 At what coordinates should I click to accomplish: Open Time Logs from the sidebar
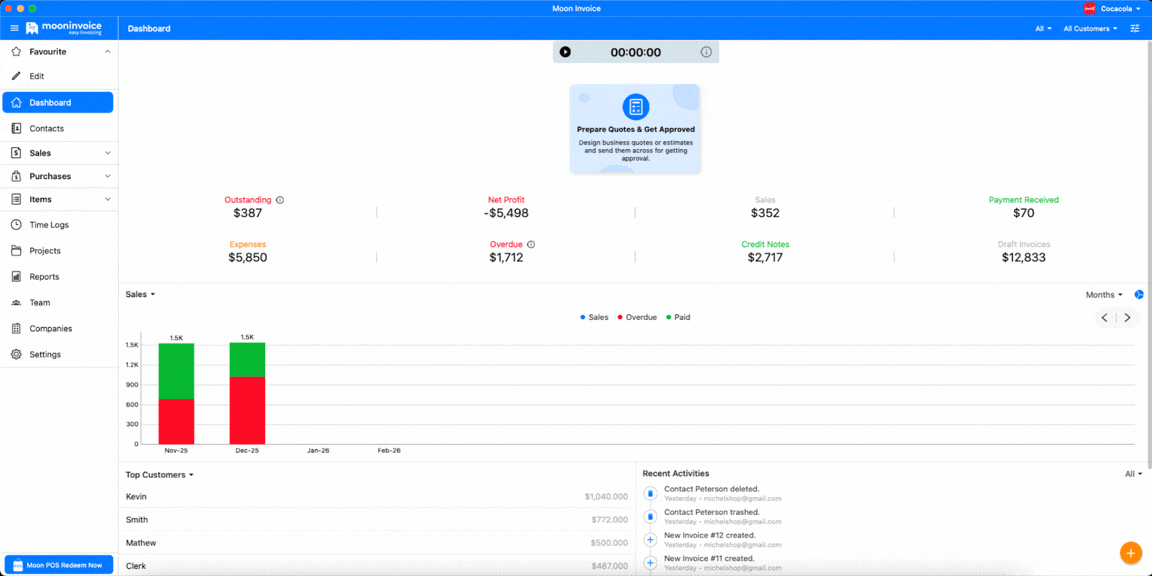[52, 225]
